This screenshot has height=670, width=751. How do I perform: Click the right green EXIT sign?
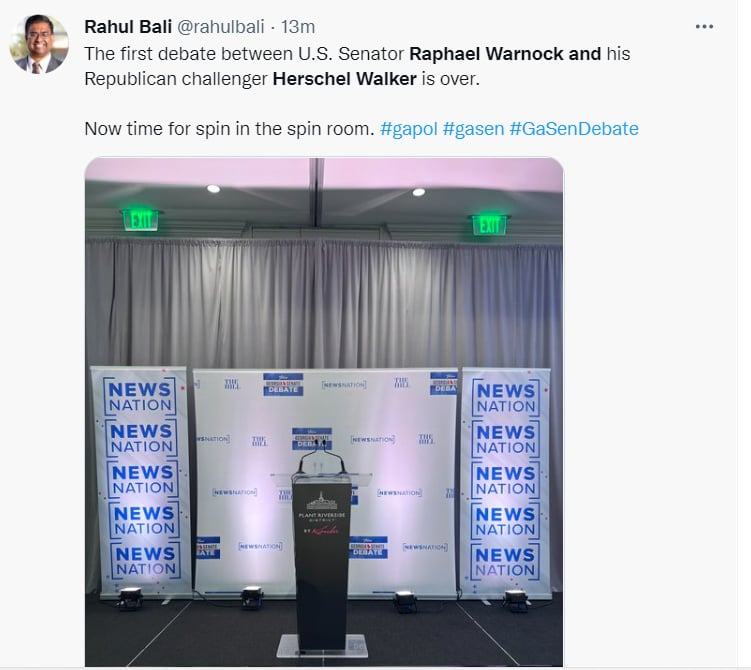[489, 225]
